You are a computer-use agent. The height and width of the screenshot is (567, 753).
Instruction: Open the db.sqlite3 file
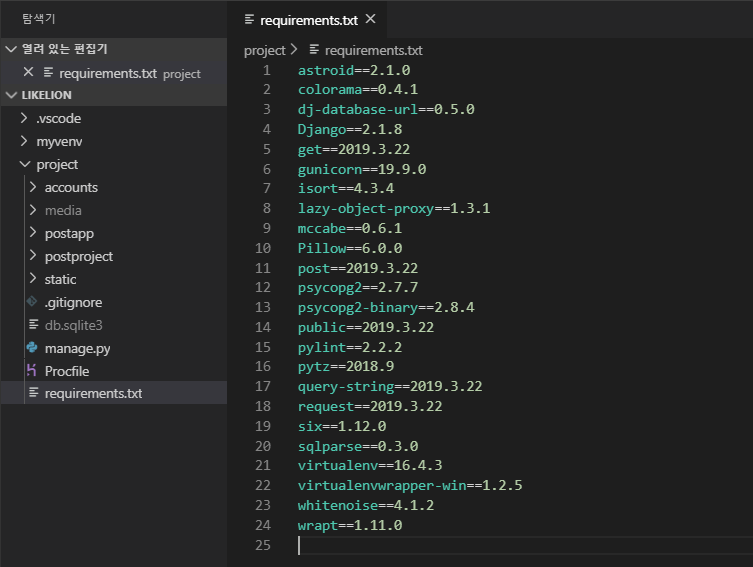73,326
